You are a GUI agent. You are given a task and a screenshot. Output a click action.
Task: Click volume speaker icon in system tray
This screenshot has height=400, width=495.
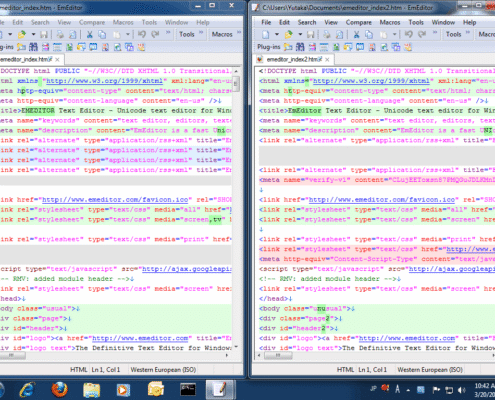pyautogui.click(x=462, y=390)
